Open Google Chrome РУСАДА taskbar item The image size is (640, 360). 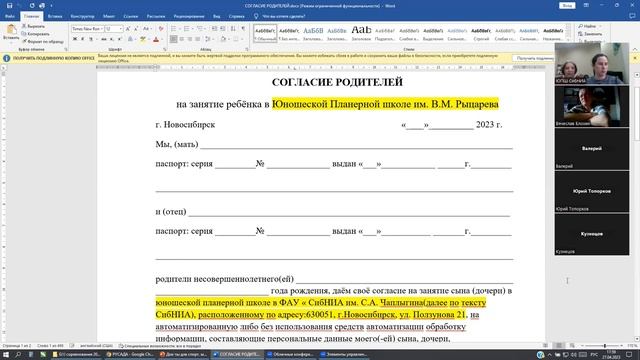(131, 355)
